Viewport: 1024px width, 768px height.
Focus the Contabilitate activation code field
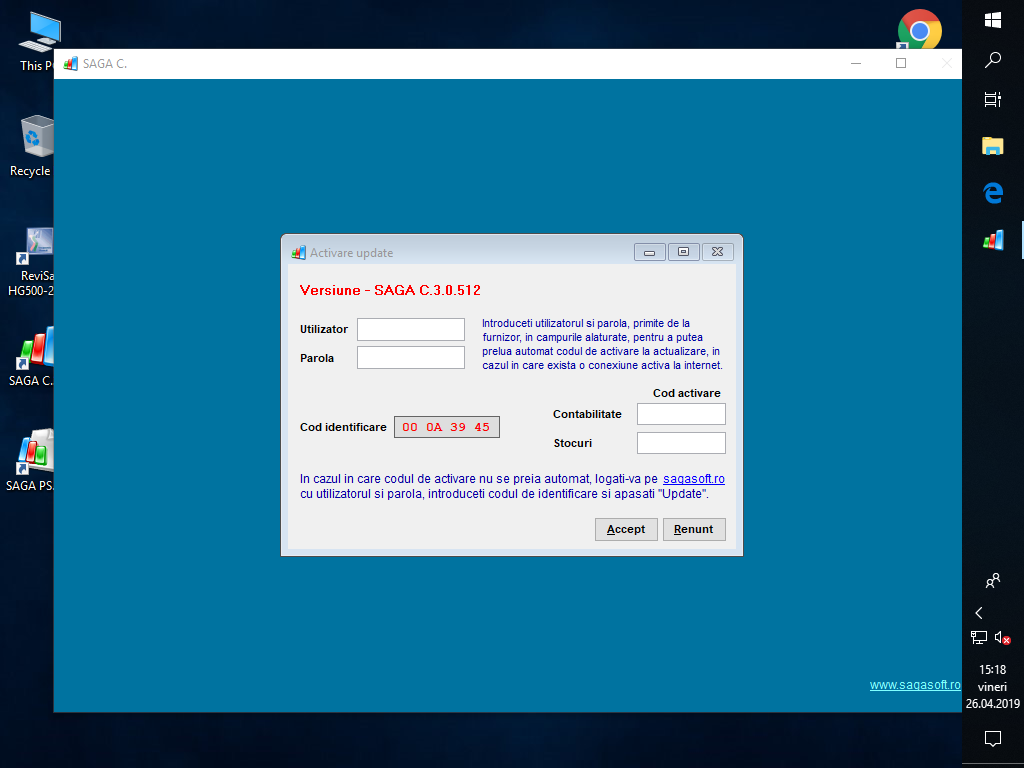point(681,414)
